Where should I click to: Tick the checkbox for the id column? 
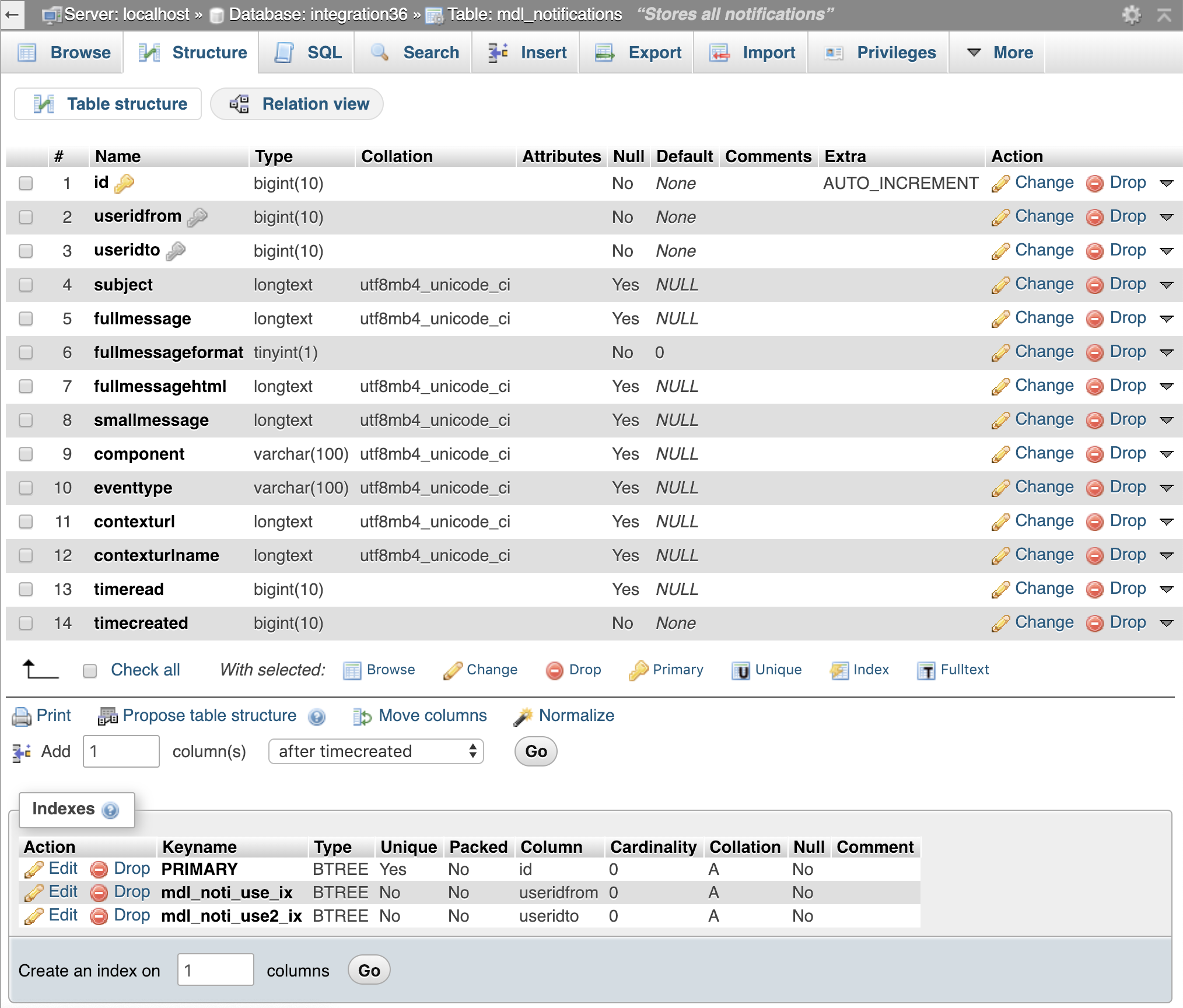pos(26,183)
